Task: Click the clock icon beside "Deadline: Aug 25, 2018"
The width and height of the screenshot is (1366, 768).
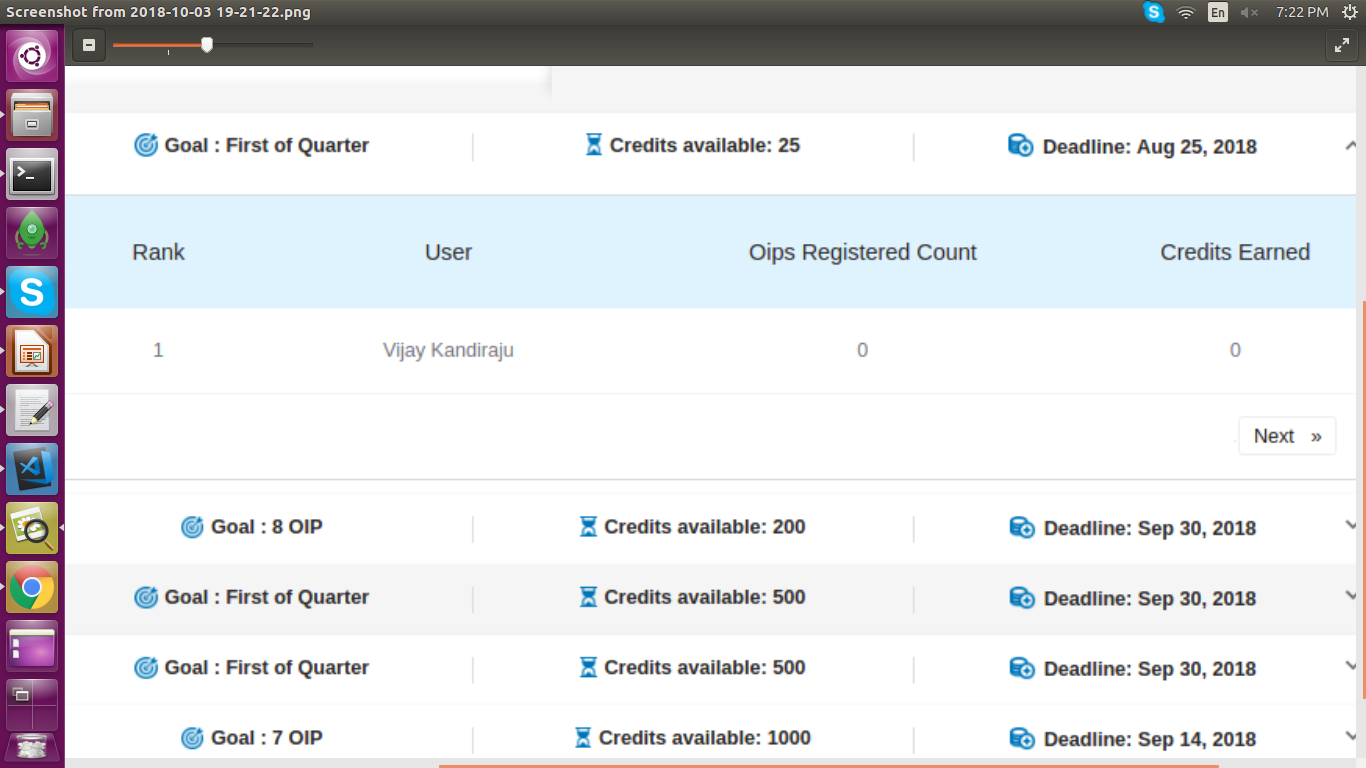Action: 1021,145
